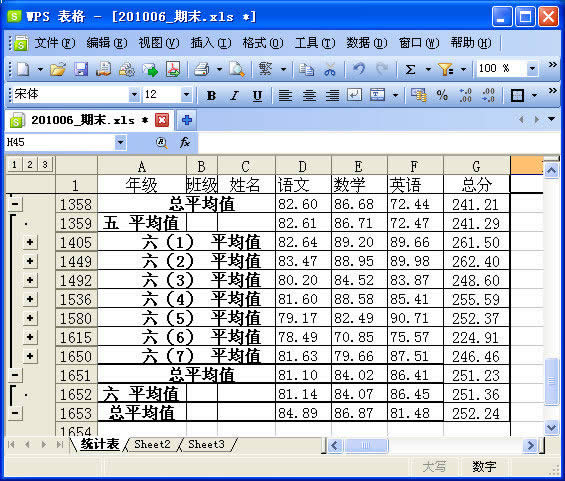
Task: Click the AutoSum sigma icon
Action: point(410,69)
